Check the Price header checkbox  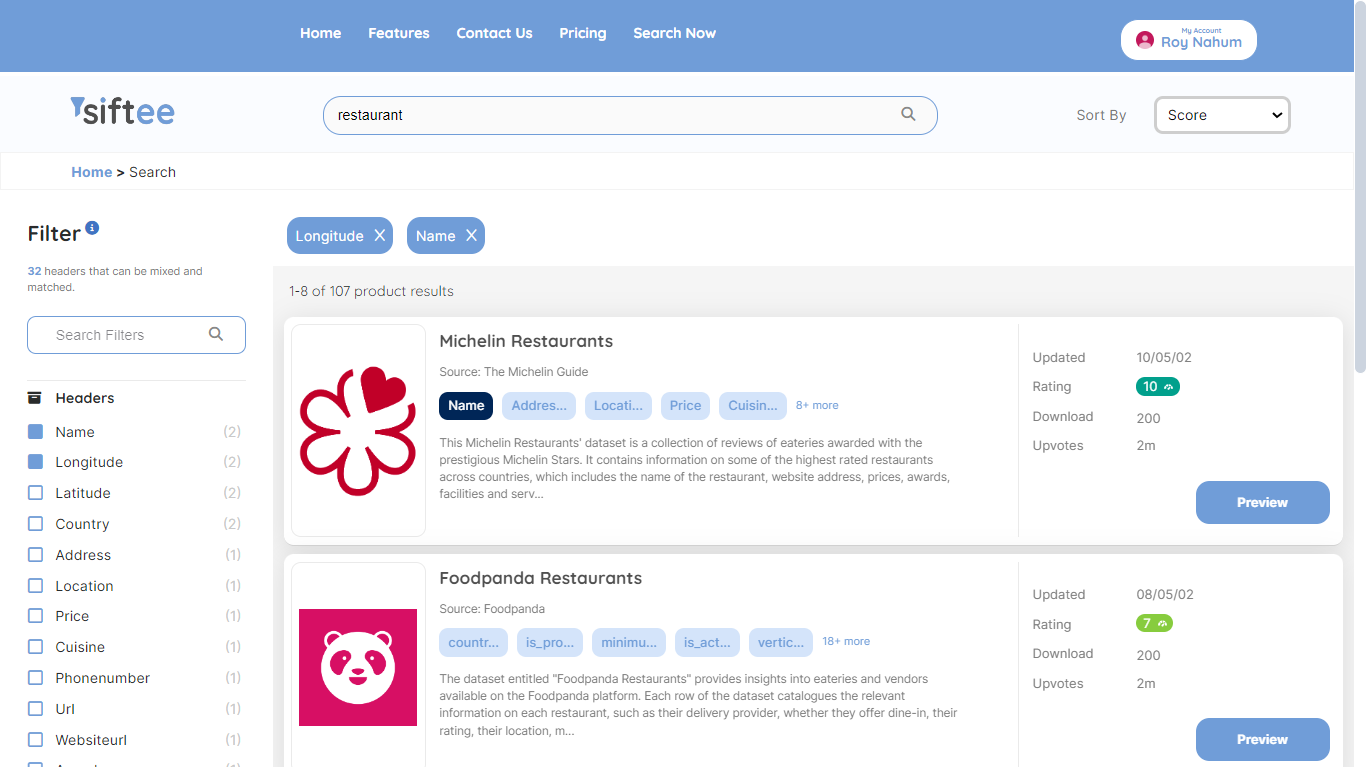tap(35, 616)
